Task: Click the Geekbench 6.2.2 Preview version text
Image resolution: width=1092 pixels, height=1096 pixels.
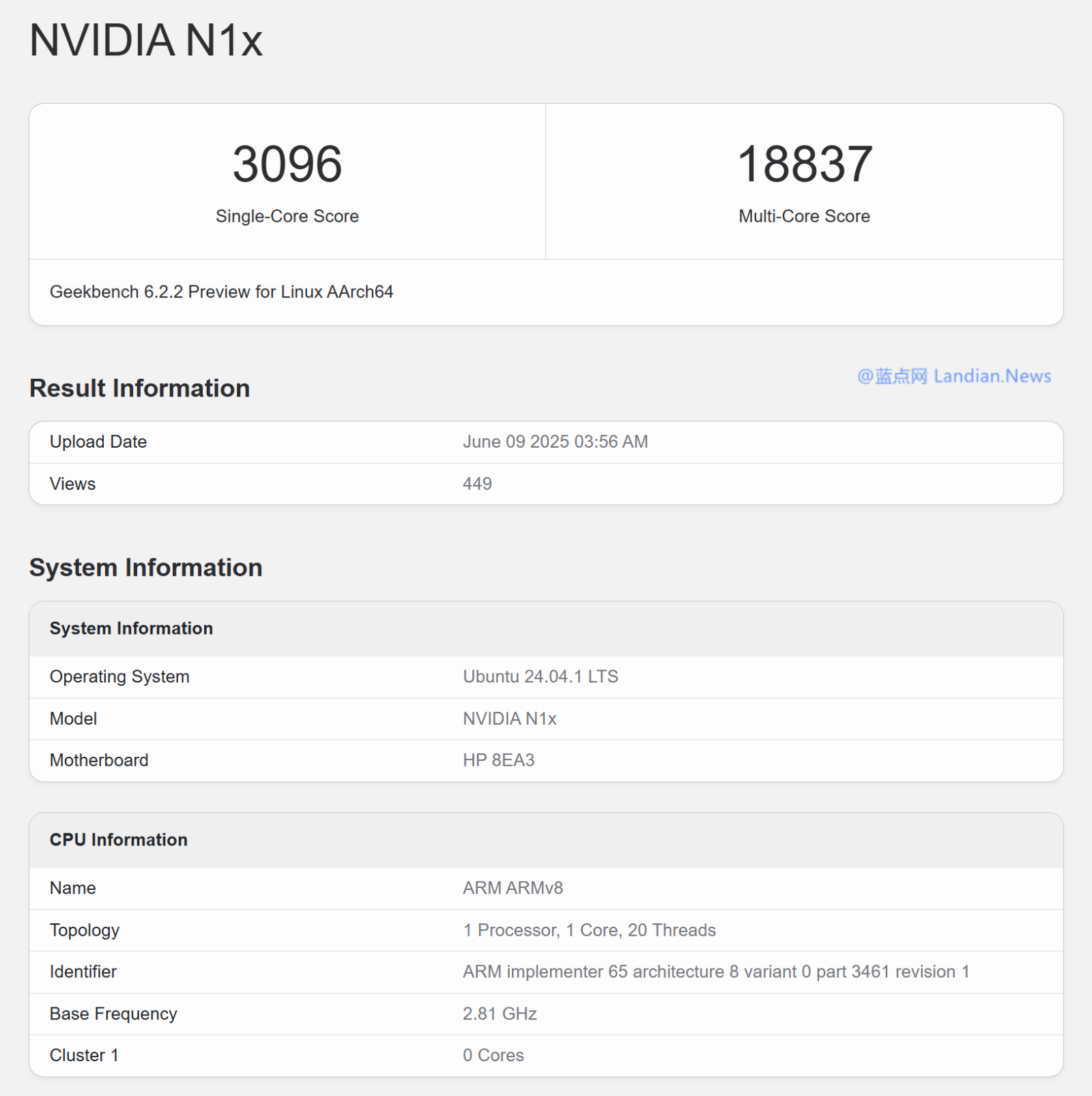Action: [221, 292]
